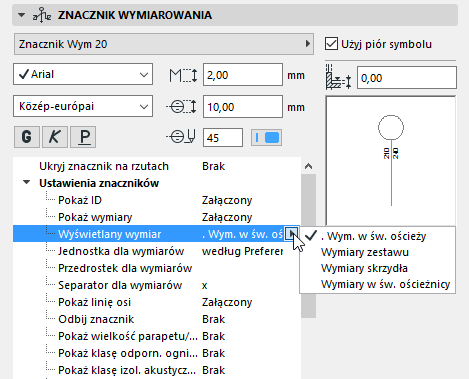Open the Znacznik Wym 20 marker selector

pyautogui.click(x=164, y=44)
